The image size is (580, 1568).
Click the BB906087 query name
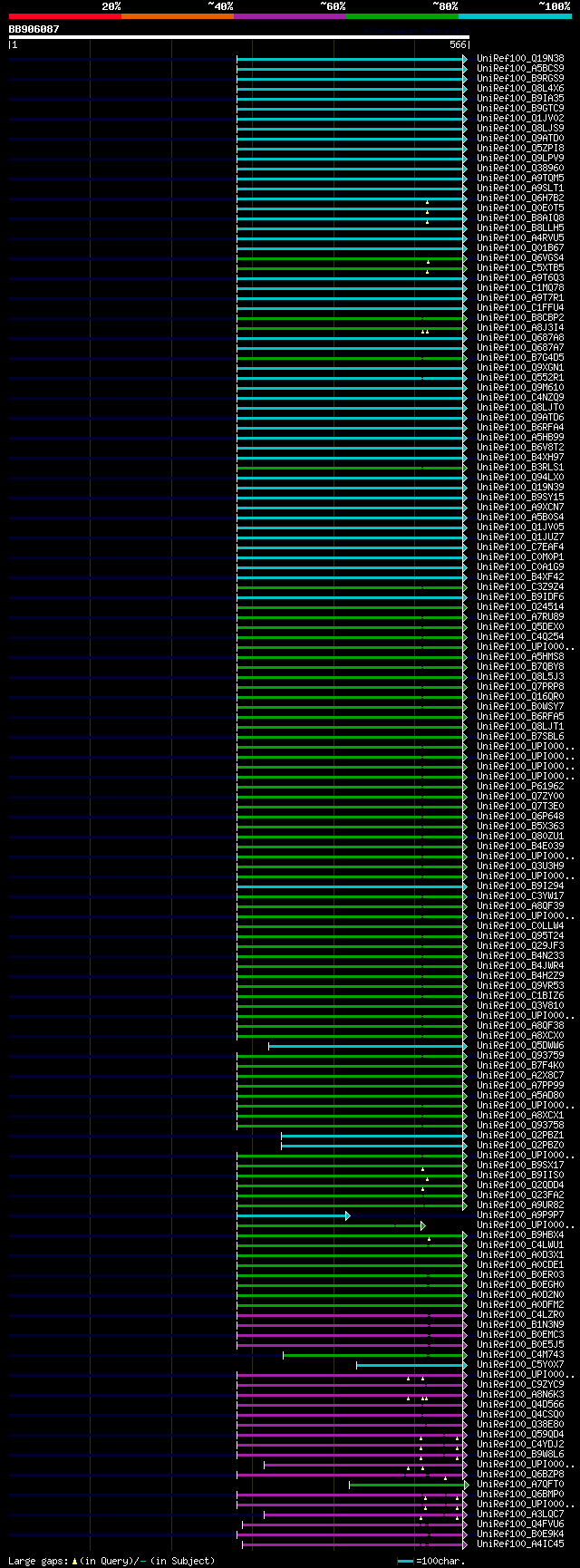(x=34, y=29)
